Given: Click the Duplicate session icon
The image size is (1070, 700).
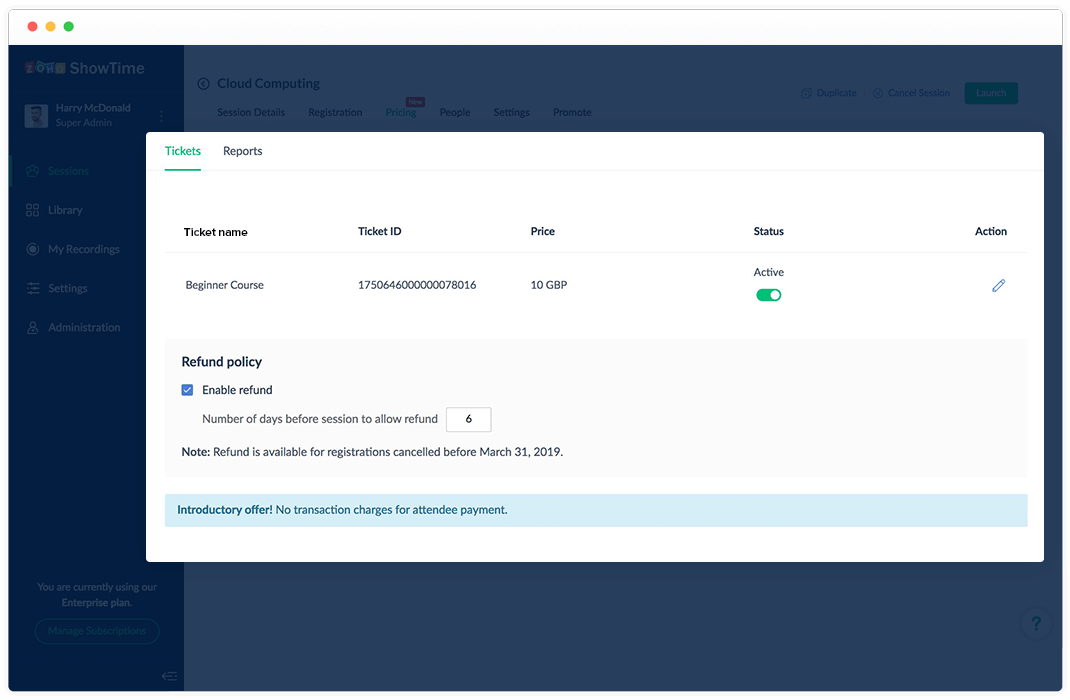Looking at the screenshot, I should click(x=806, y=93).
